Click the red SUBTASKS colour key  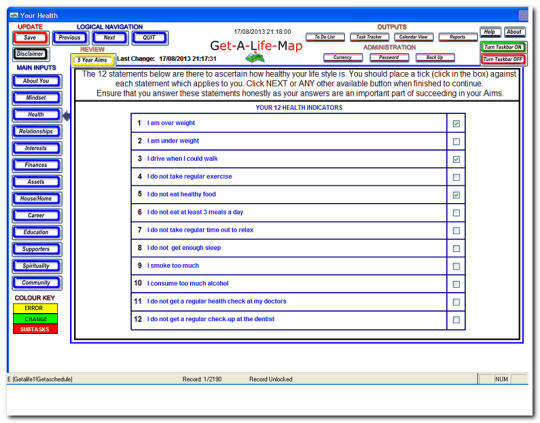coord(35,329)
